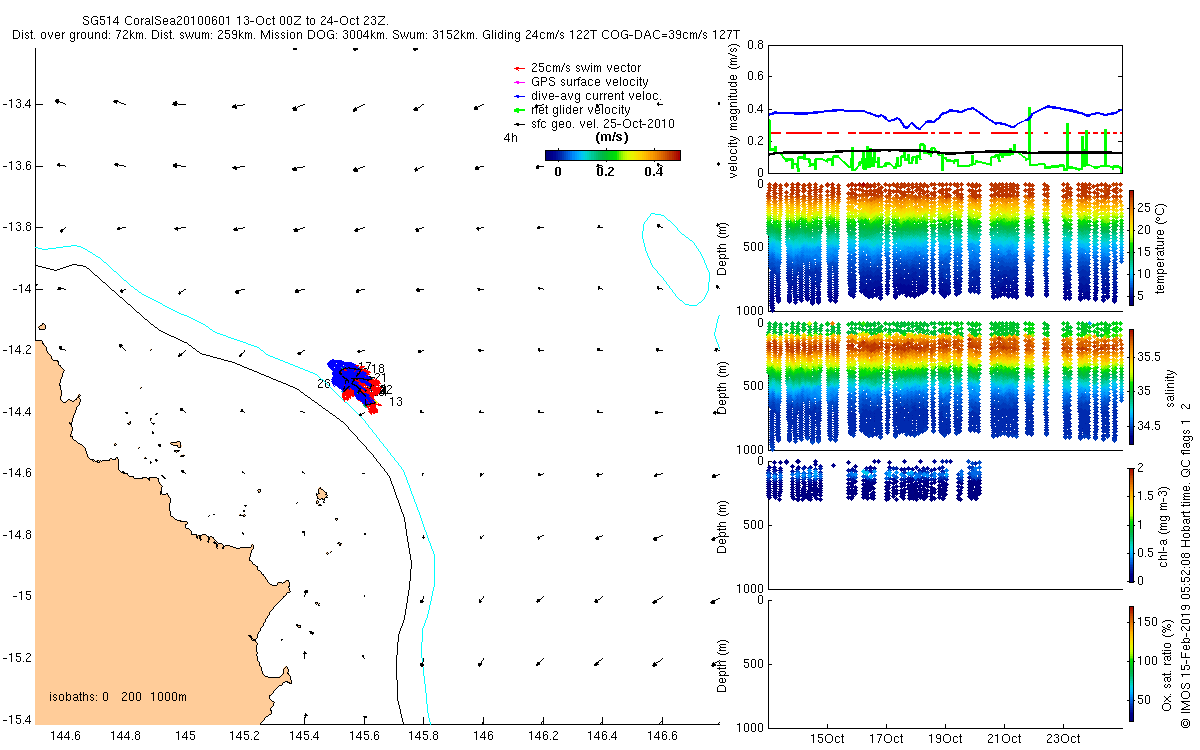
Task: Click the cyan reef contour near 146.6, -13.9
Action: (x=675, y=257)
